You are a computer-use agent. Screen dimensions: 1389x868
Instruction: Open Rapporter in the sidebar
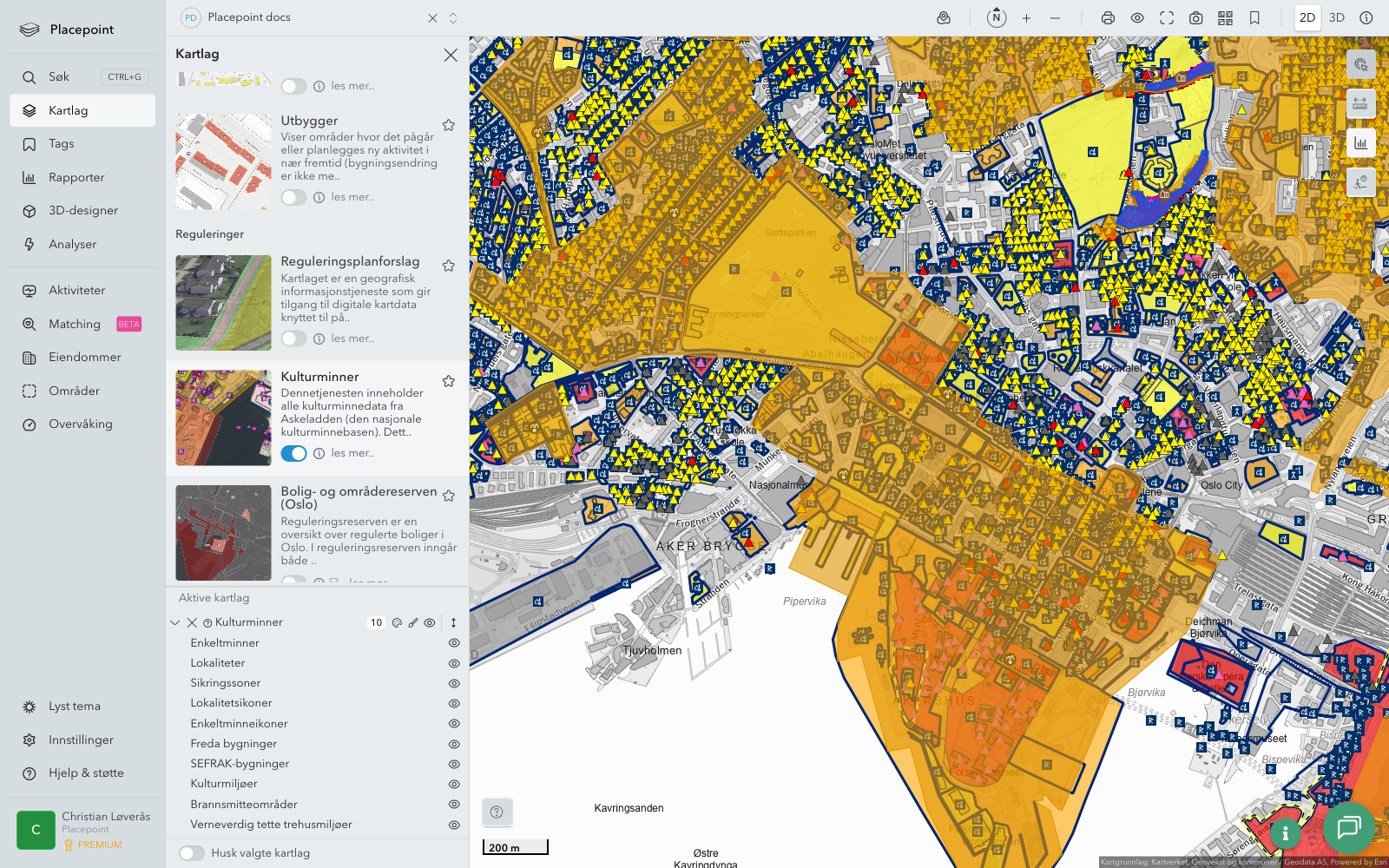click(76, 178)
